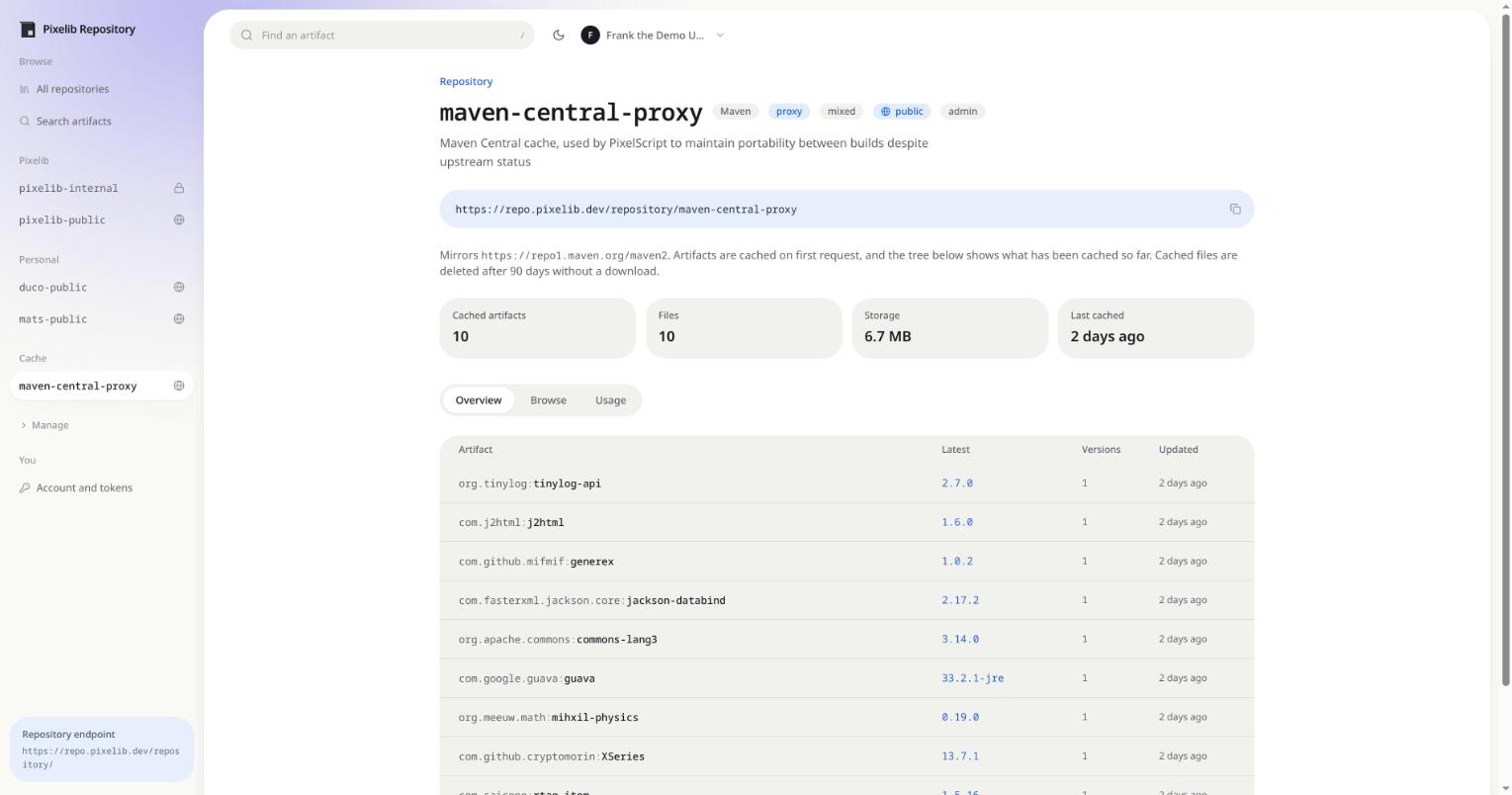1512x795 pixels.
Task: Click the Storage 6.7 MB card
Action: click(x=949, y=328)
